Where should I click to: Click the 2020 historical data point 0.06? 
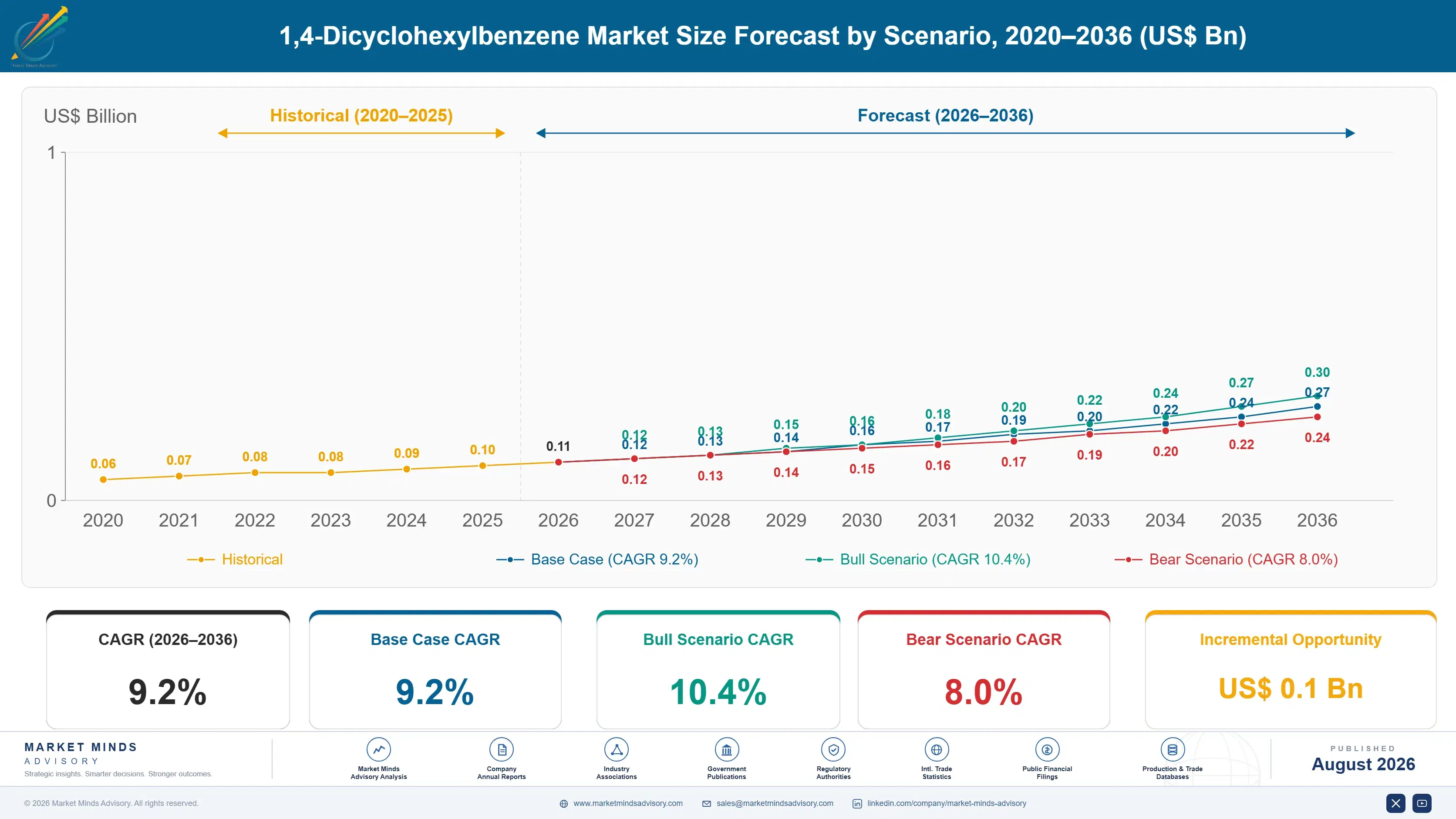tap(103, 480)
